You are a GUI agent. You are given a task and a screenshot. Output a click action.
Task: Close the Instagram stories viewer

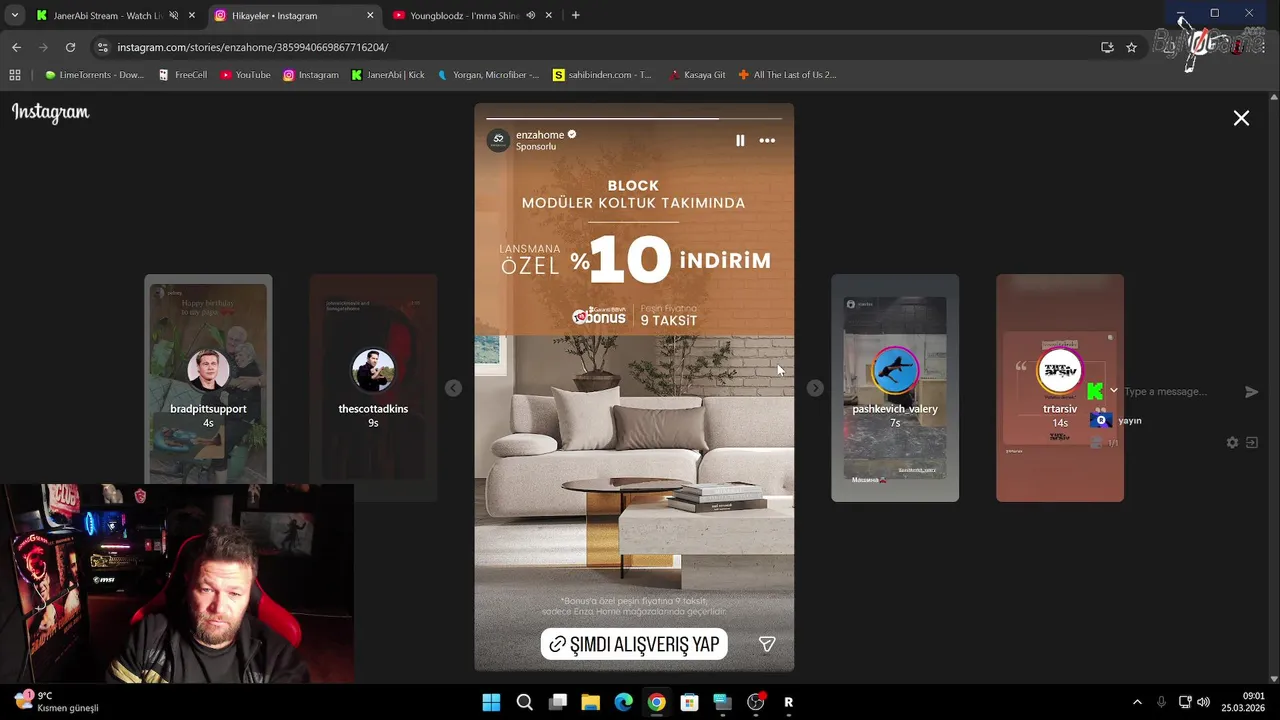pos(1241,118)
